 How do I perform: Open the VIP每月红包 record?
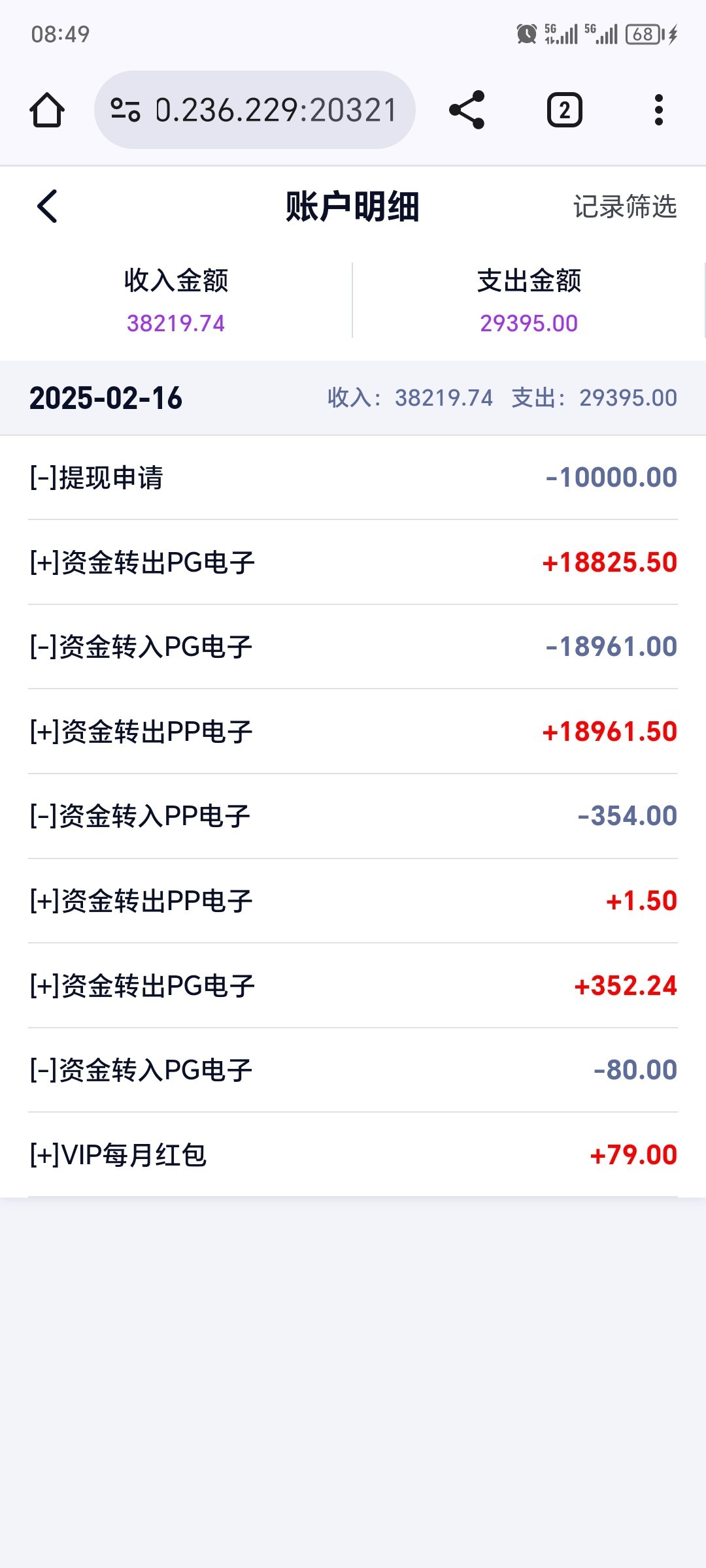[x=353, y=1155]
